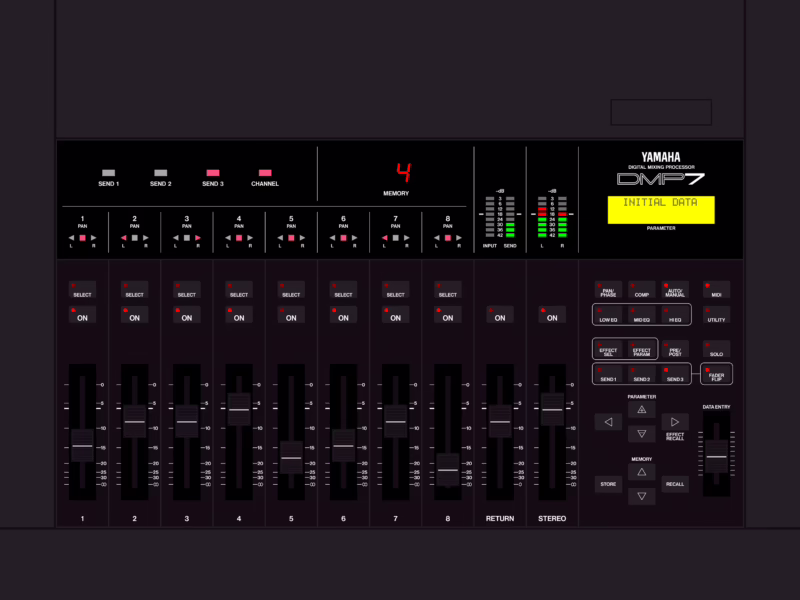Viewport: 800px width, 600px height.
Task: Pan channel 5 left with arrow
Action: click(280, 238)
